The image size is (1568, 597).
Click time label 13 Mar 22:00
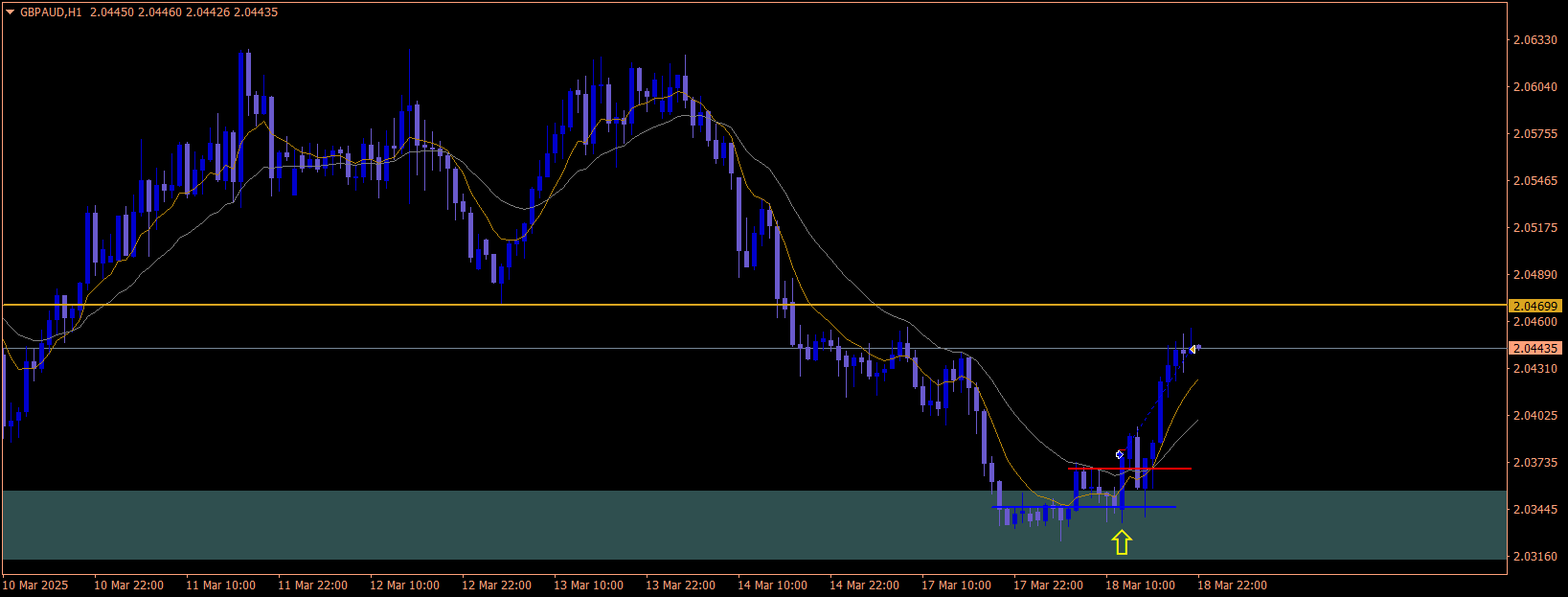681,586
